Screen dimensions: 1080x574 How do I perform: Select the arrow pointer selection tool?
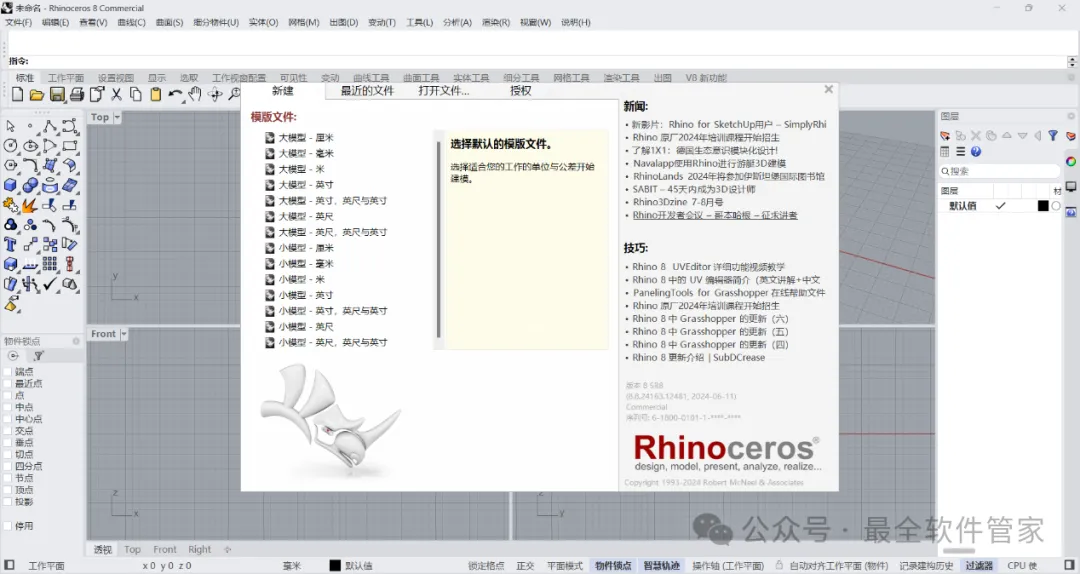coord(10,126)
